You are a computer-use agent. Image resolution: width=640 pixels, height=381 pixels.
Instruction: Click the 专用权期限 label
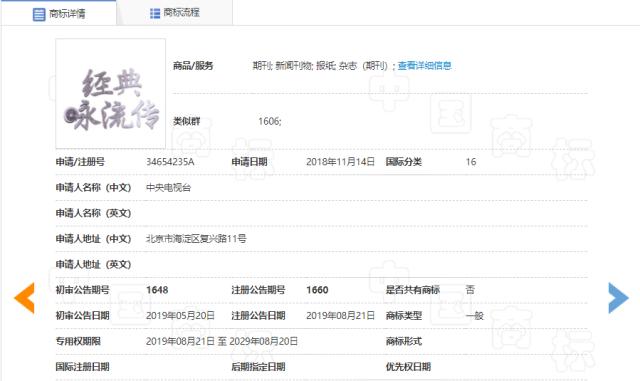tap(78, 341)
